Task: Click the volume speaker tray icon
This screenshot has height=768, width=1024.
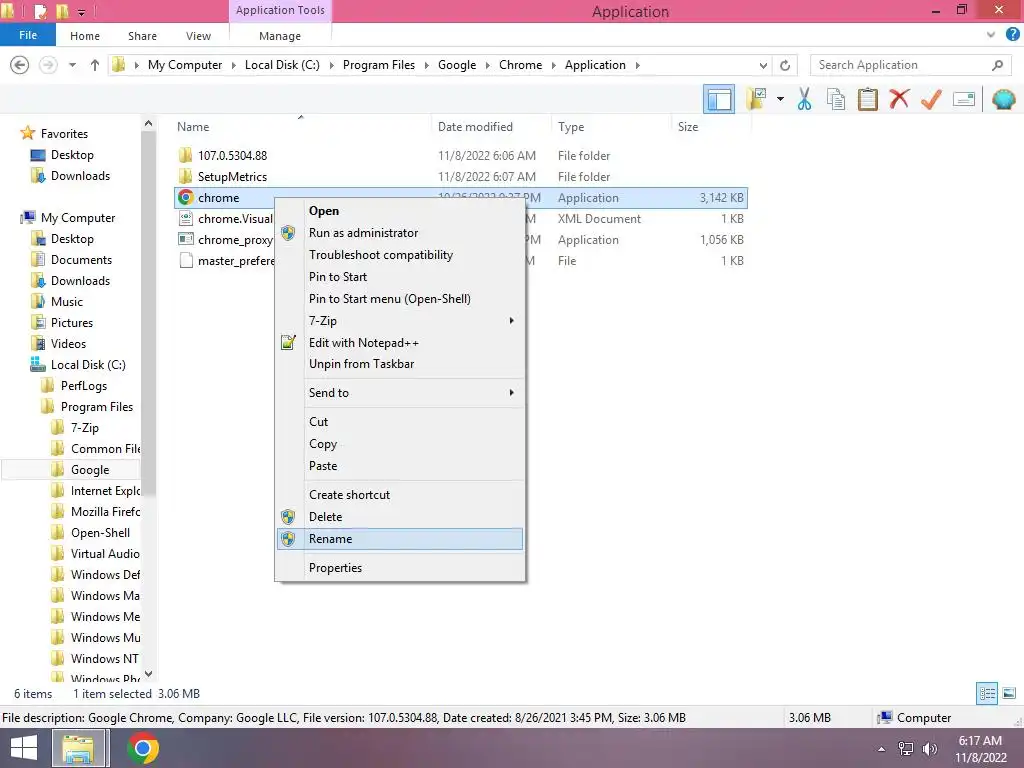Action: (x=930, y=749)
